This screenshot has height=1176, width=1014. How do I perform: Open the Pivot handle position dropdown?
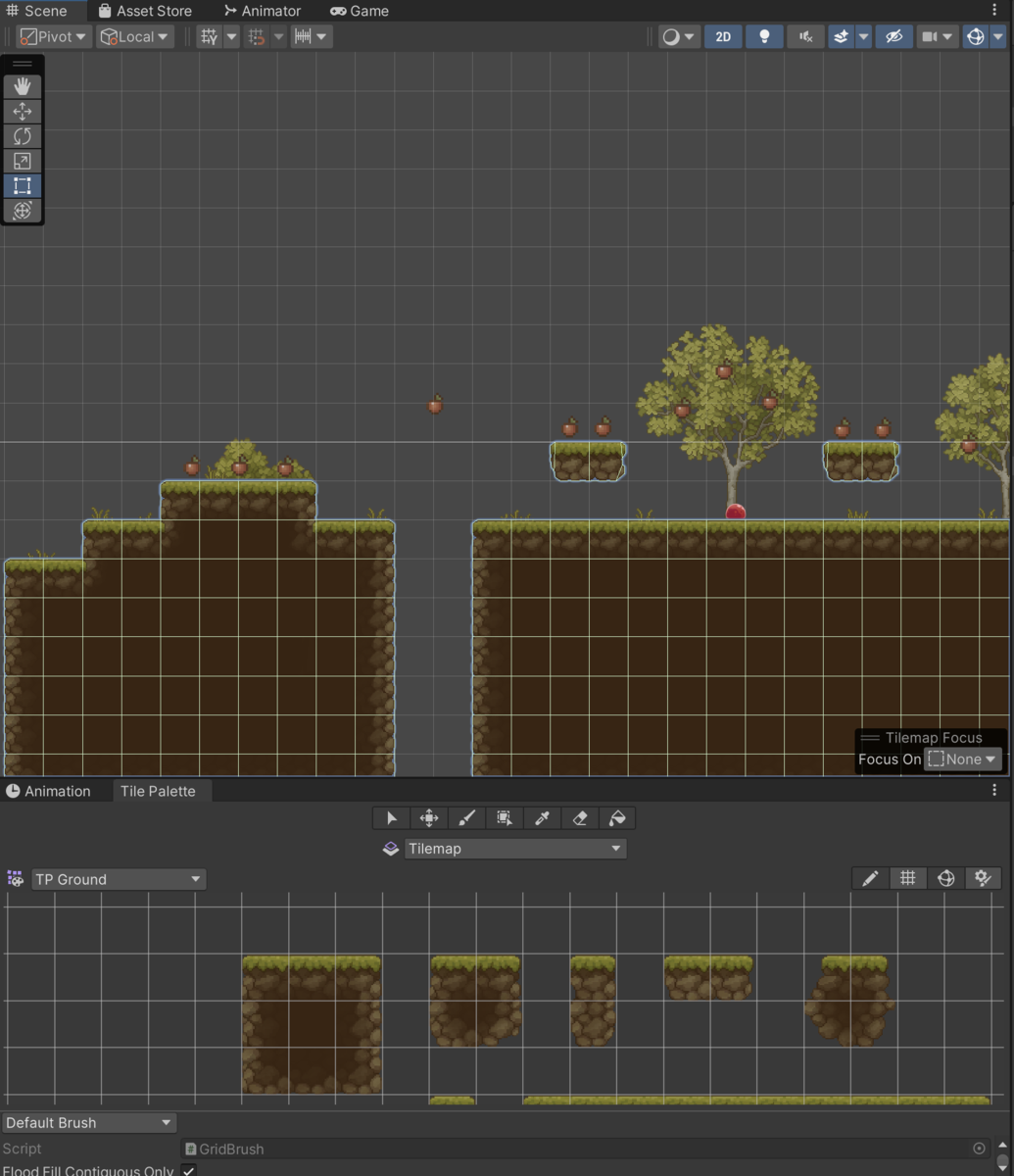[x=54, y=37]
